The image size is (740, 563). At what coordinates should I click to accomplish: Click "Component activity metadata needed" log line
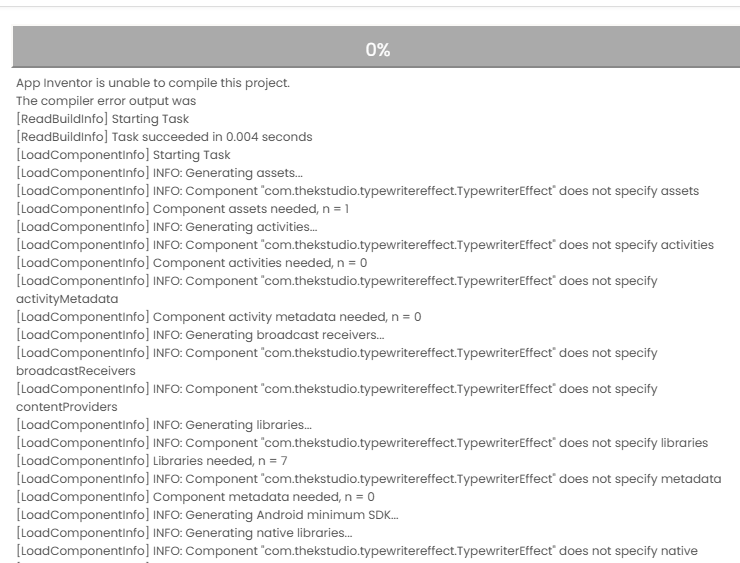[x=250, y=317]
